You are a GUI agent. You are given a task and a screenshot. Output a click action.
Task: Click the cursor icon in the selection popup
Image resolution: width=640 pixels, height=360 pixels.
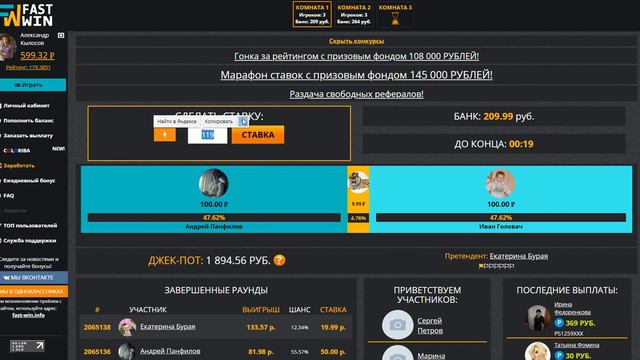click(x=242, y=121)
